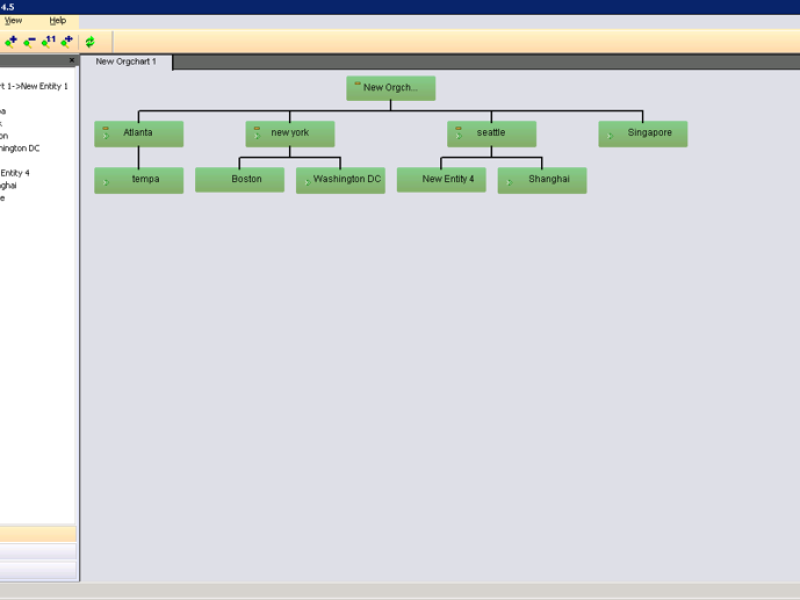Switch to the New Orgchart 1 tab
Viewport: 800px width, 600px height.
[x=126, y=62]
